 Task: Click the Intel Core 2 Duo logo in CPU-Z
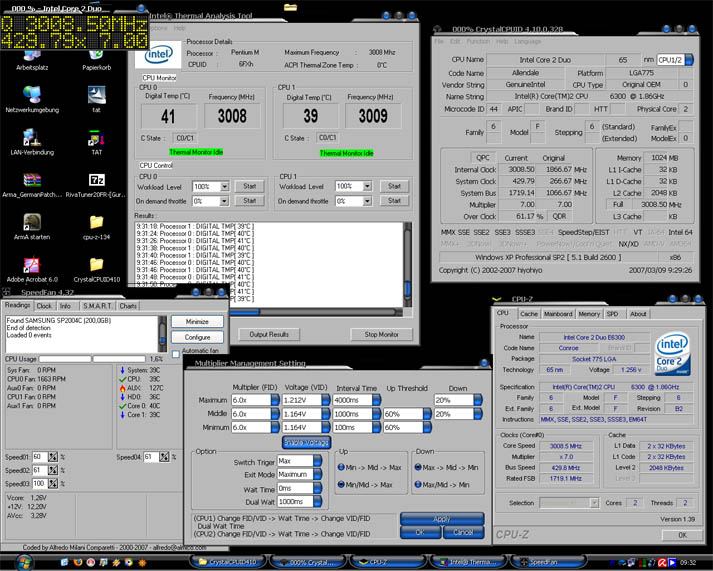pos(673,354)
